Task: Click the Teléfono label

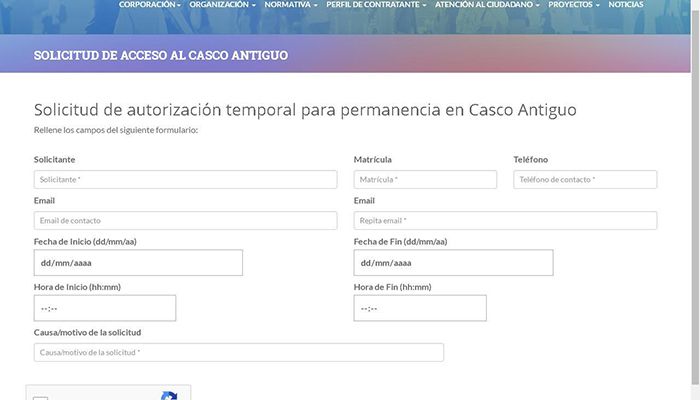Action: pos(530,159)
